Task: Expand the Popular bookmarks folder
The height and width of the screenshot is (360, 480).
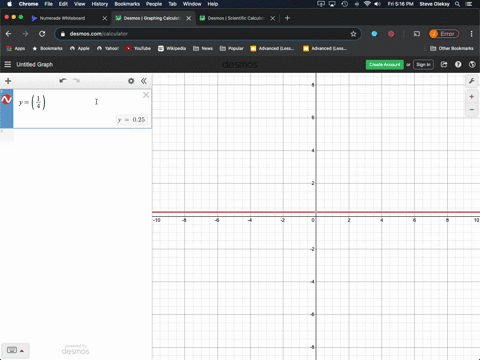Action: pos(232,48)
